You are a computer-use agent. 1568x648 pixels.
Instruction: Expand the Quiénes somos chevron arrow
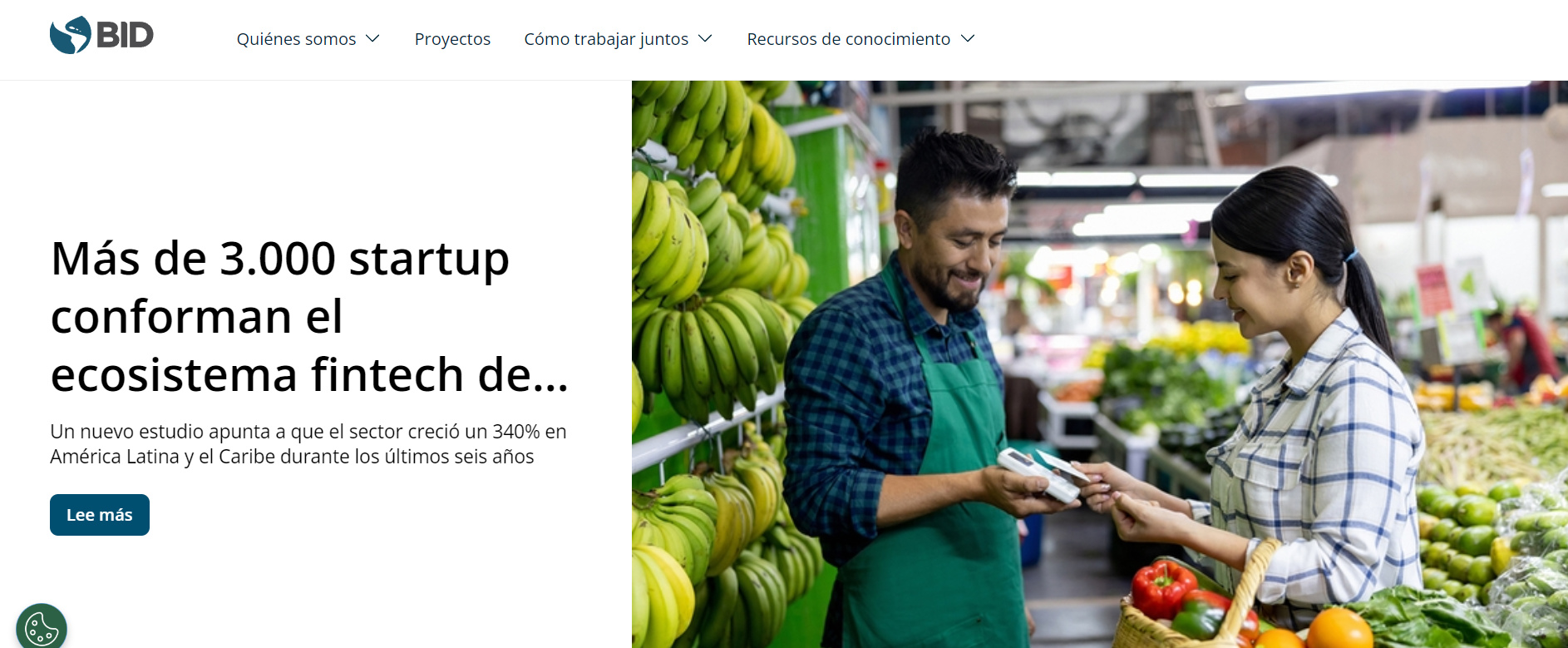[372, 39]
